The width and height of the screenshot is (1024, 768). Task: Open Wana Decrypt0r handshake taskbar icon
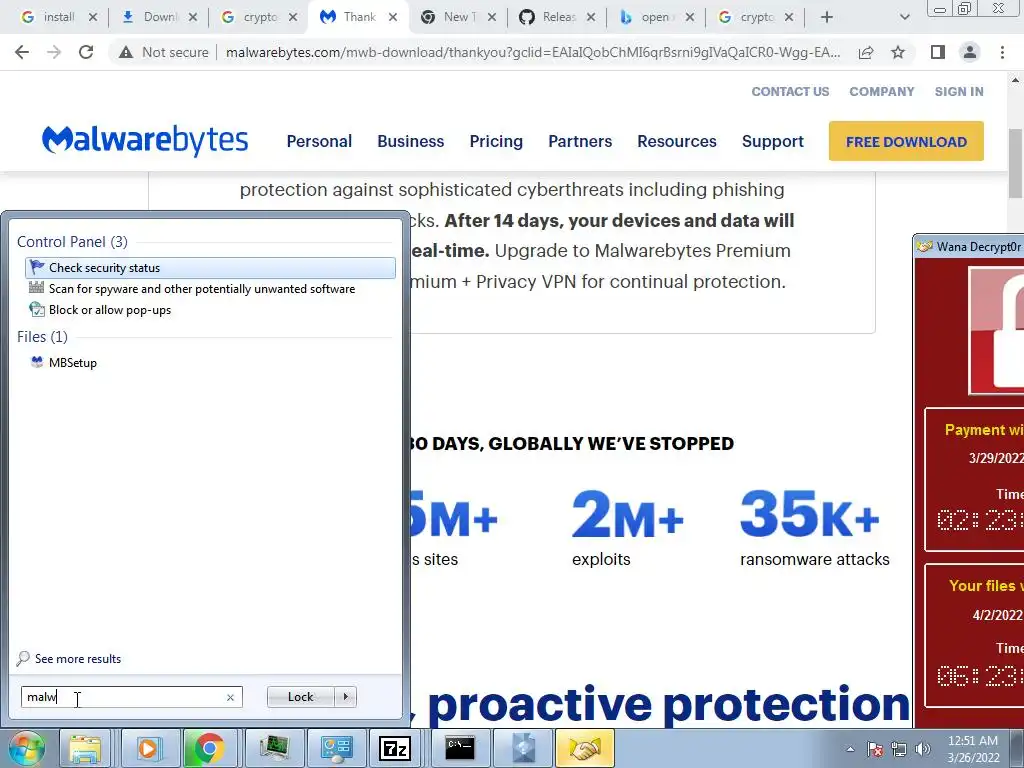point(585,748)
